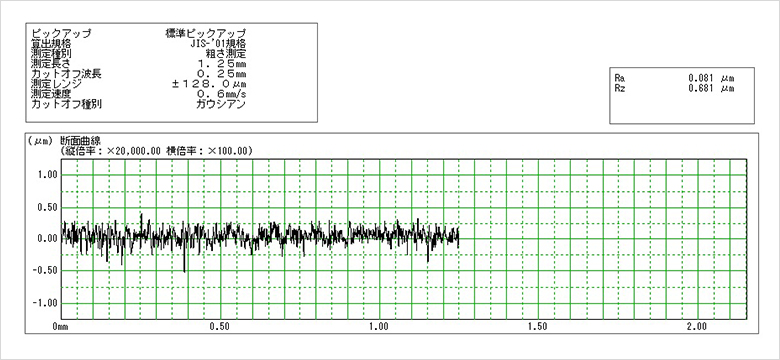780x360 pixels.
Task: Click the ガウシアン cutoff type value
Action: 221,104
